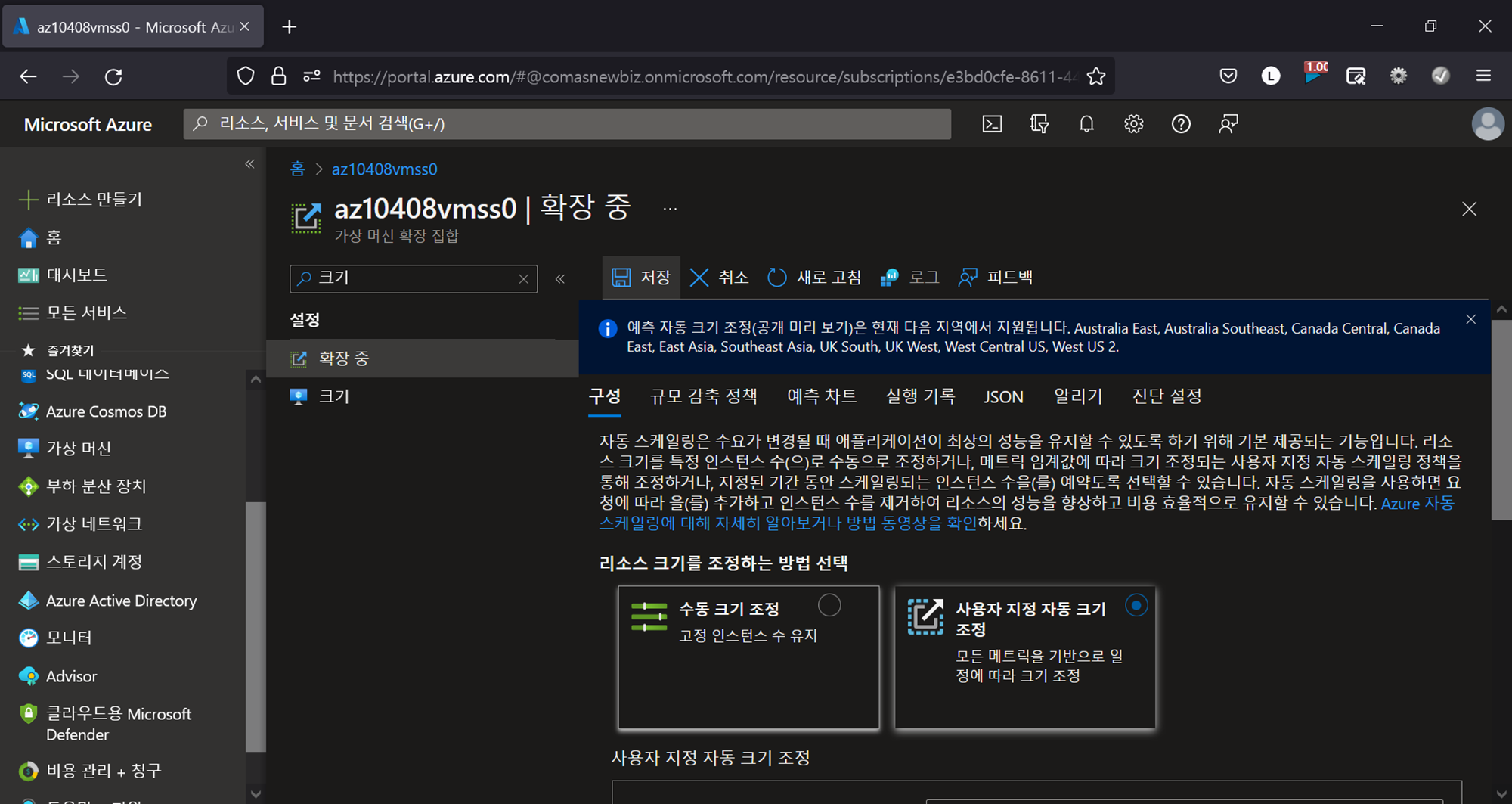Screen dimensions: 1512x804
Task: Open feedback icon in Azure header
Action: tap(1228, 124)
